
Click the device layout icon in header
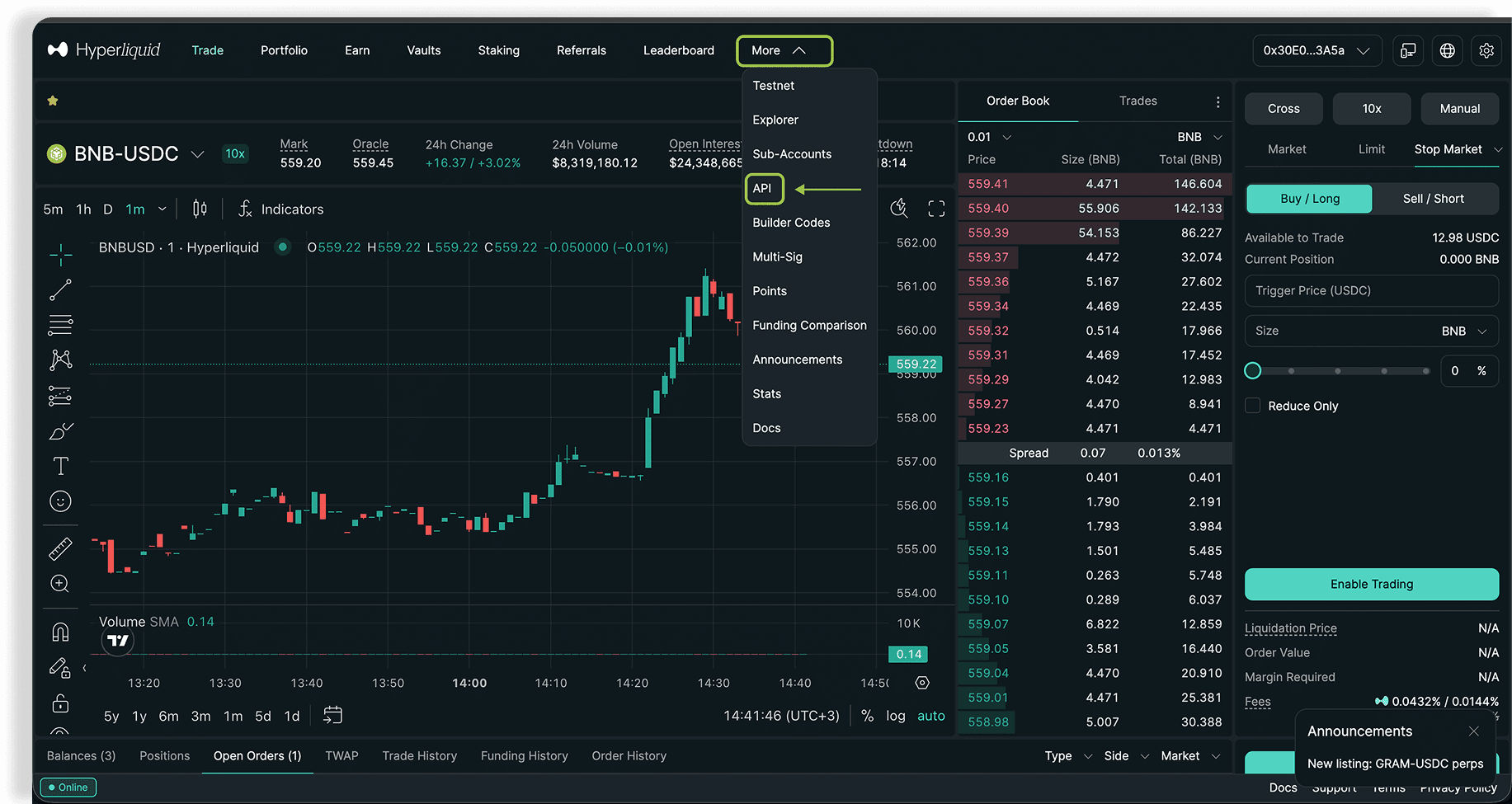pos(1408,50)
